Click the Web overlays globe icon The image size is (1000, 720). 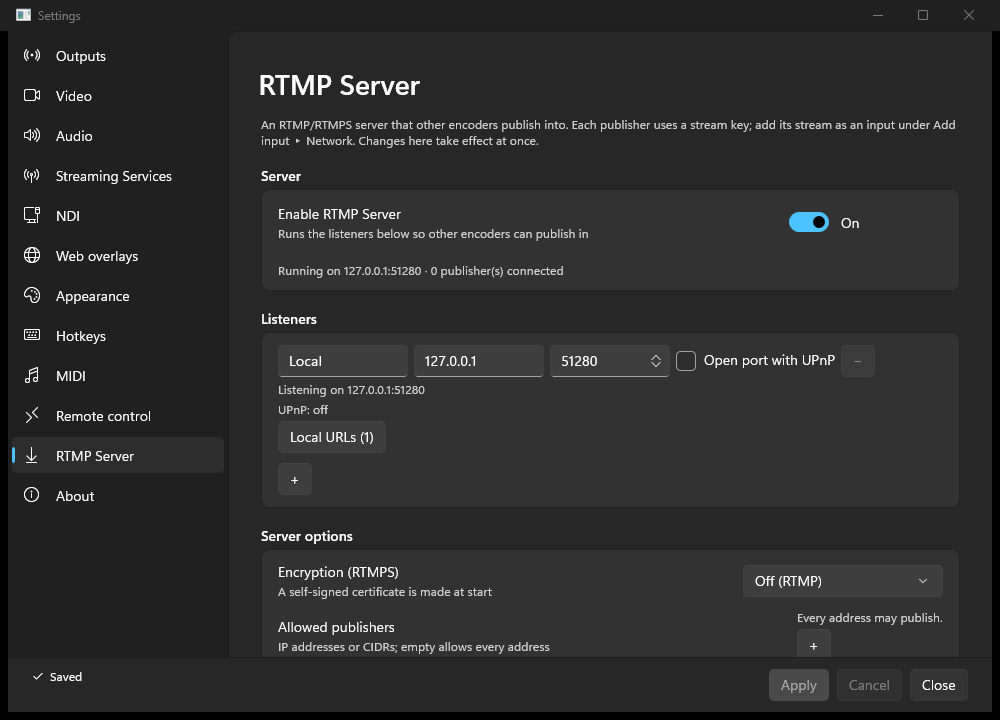[32, 255]
